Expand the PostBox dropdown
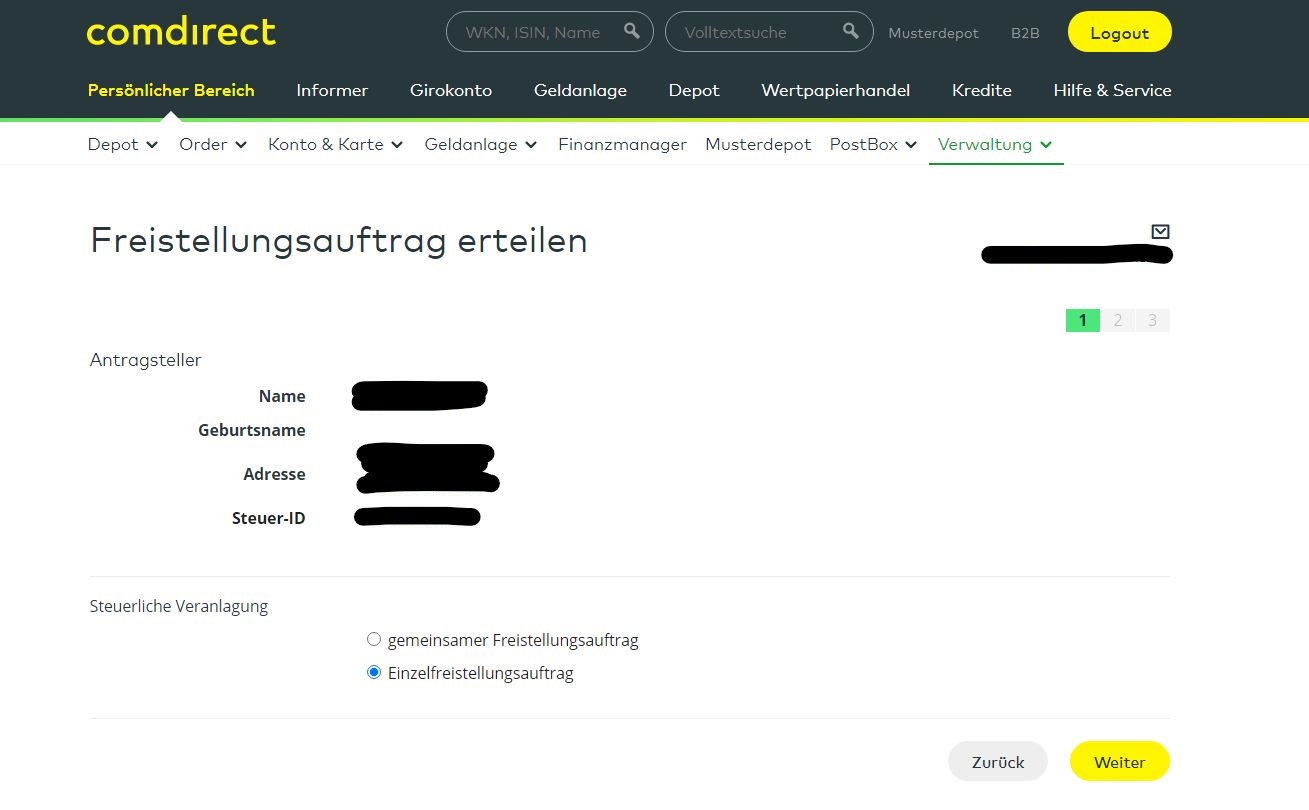 point(873,145)
